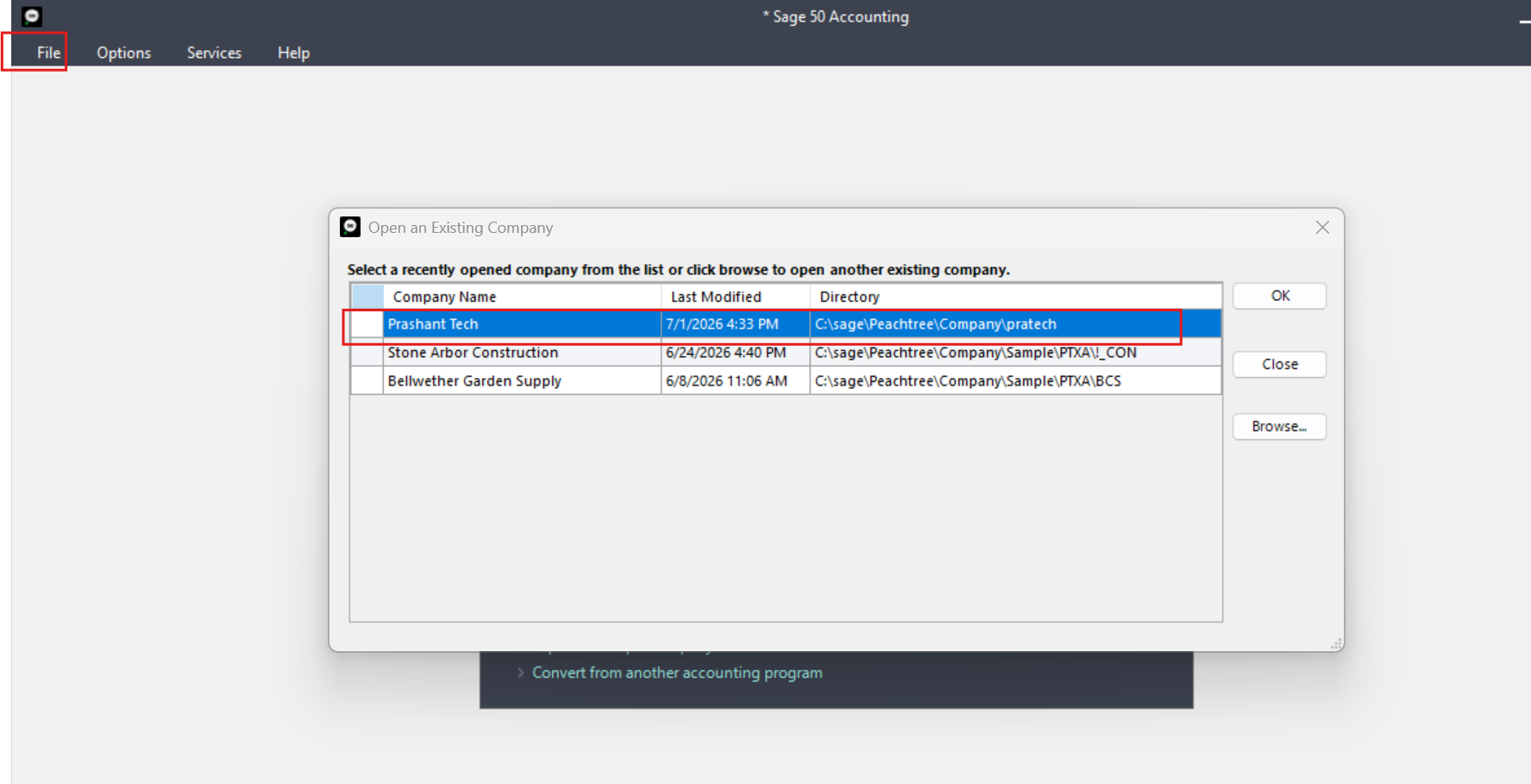1531x784 pixels.
Task: Click the Close button in dialog
Action: 1280,364
